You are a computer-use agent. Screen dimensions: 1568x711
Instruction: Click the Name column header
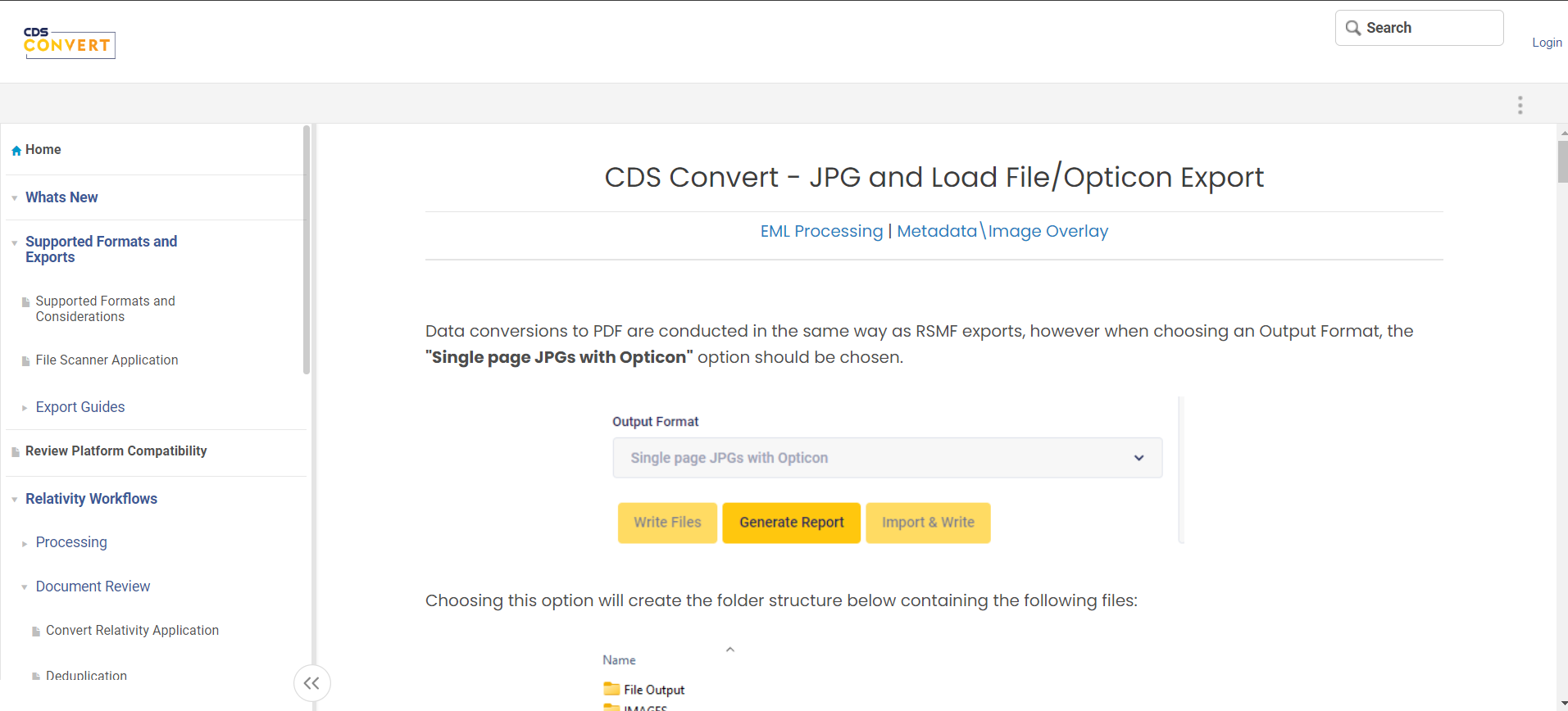[619, 660]
